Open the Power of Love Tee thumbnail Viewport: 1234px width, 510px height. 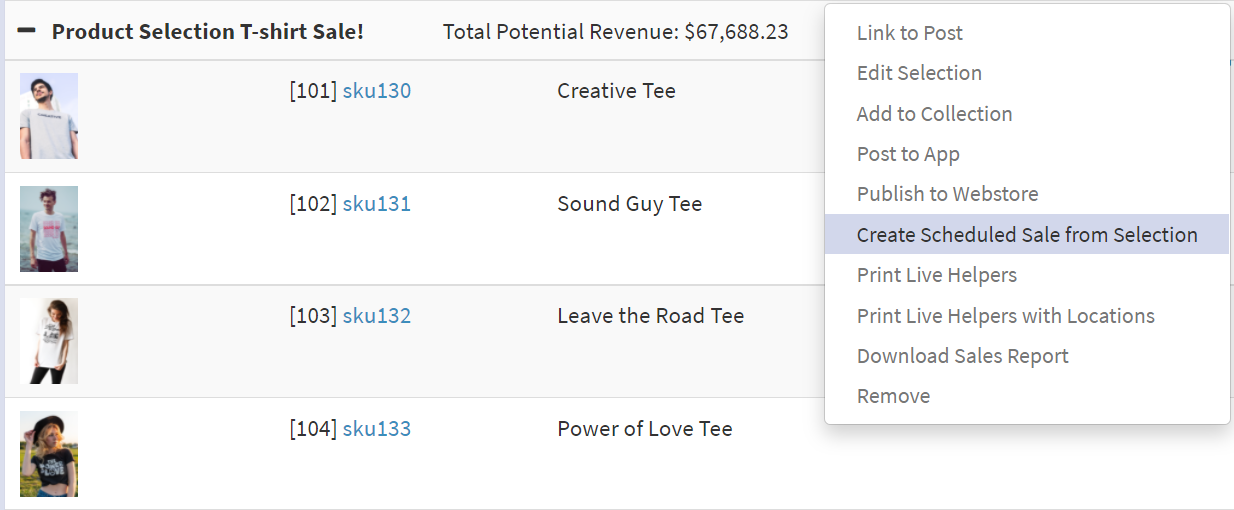tap(49, 454)
